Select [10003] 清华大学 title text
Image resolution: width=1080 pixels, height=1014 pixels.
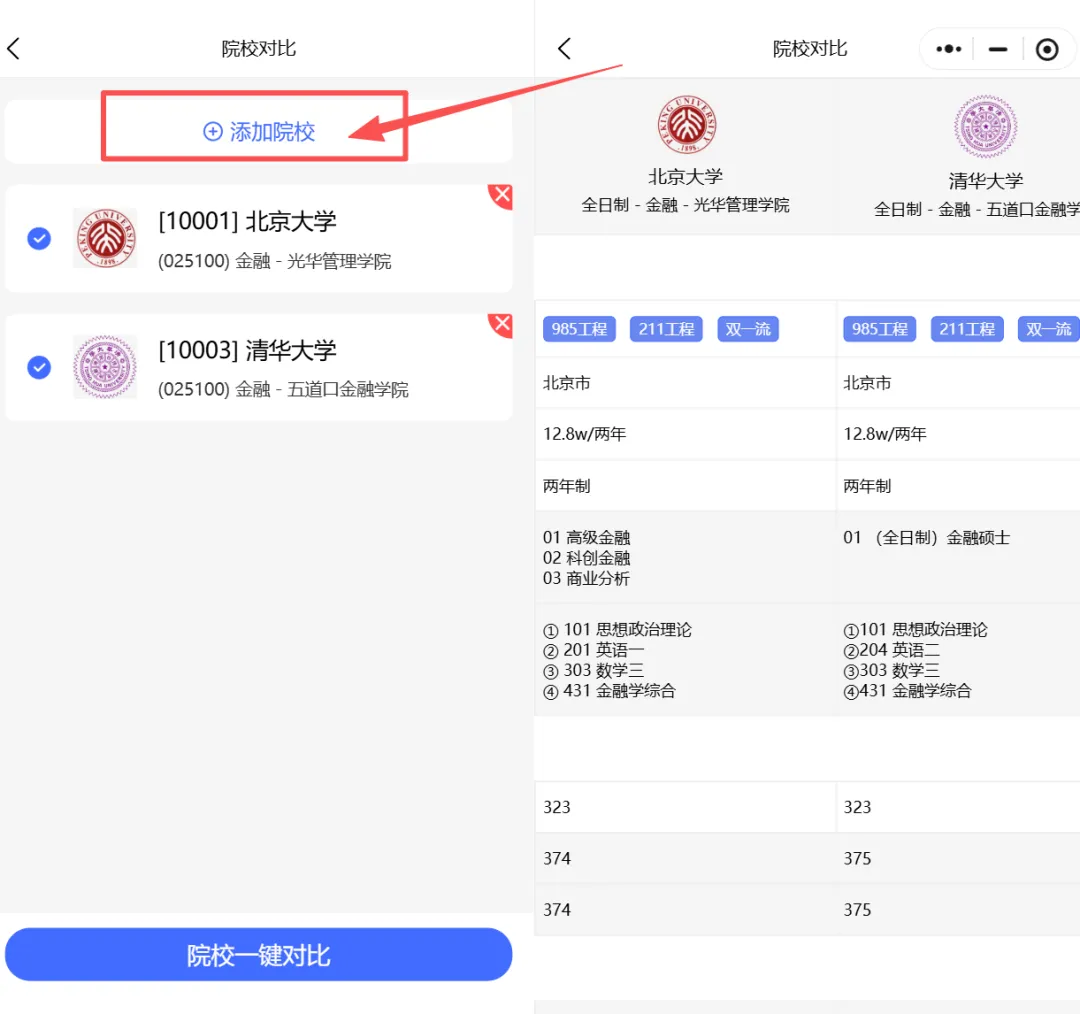pyautogui.click(x=247, y=351)
